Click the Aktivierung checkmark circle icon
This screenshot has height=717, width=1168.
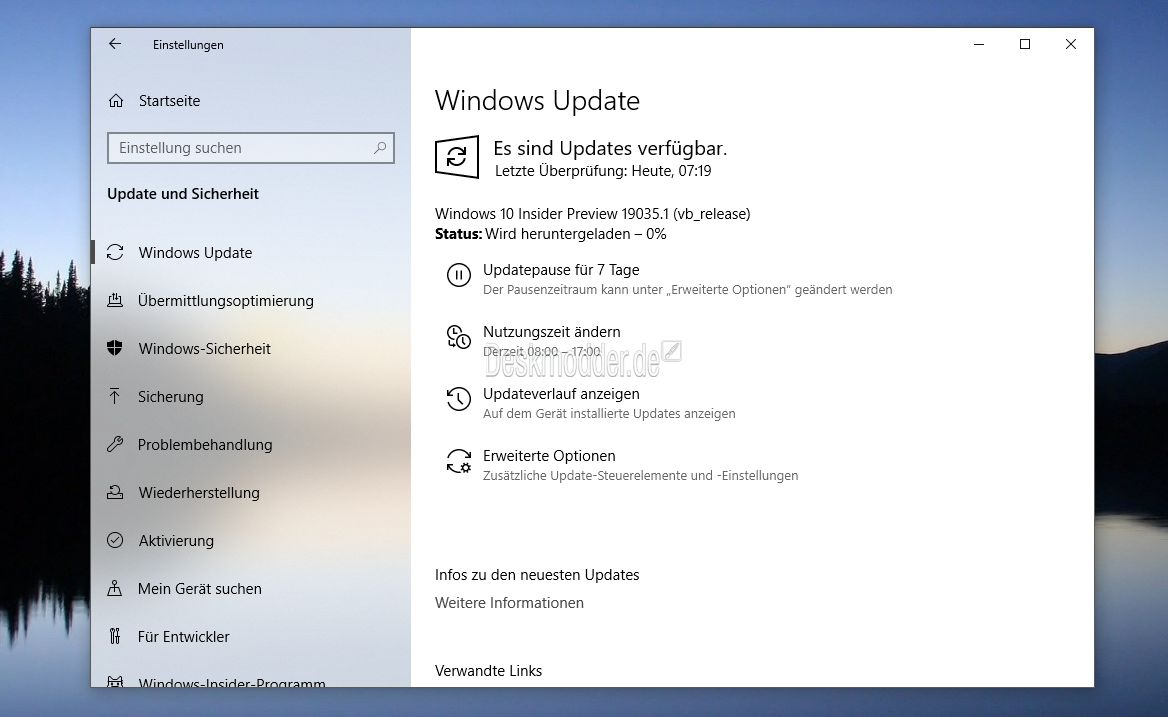(x=115, y=540)
